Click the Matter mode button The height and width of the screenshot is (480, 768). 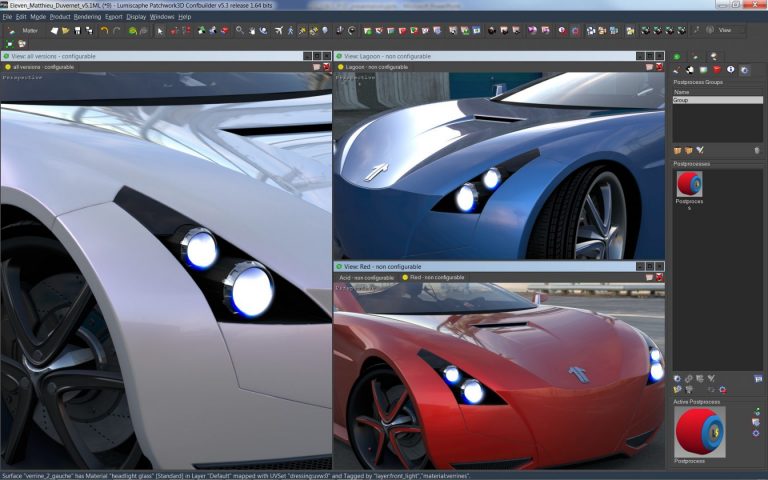click(x=29, y=31)
